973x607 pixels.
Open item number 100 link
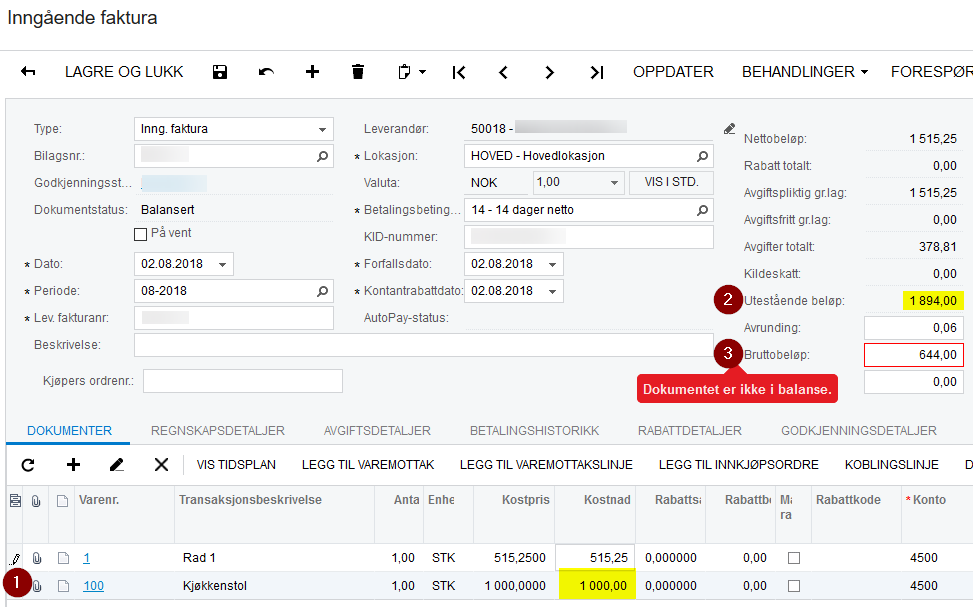pos(94,586)
